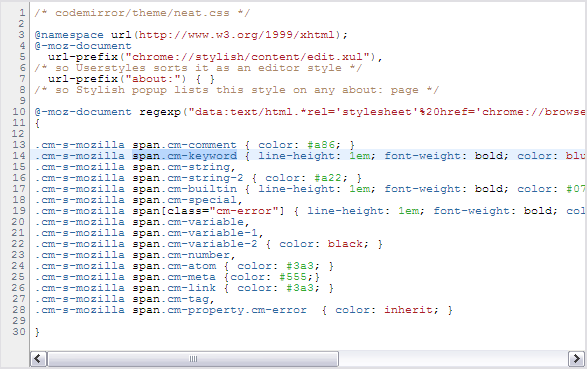The image size is (587, 369).
Task: Click the horizontal scrollbar thumb
Action: click(x=193, y=359)
